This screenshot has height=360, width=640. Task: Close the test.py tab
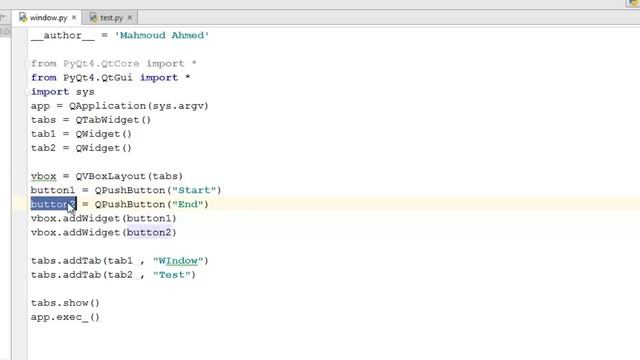(x=130, y=18)
